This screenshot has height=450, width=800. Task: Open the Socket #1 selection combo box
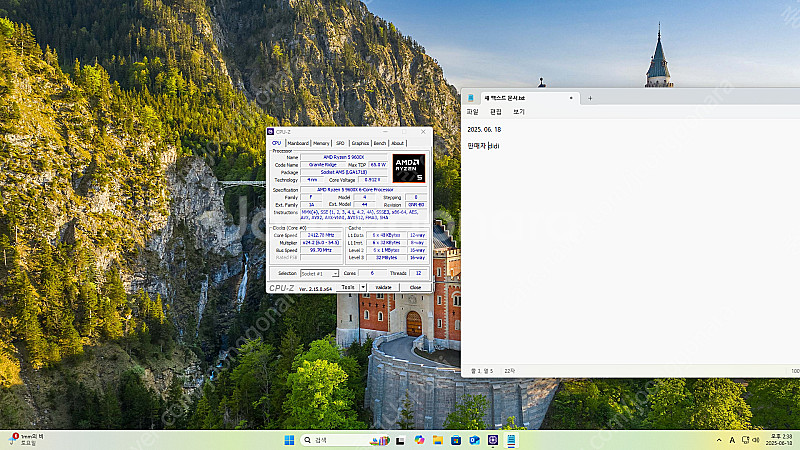319,273
